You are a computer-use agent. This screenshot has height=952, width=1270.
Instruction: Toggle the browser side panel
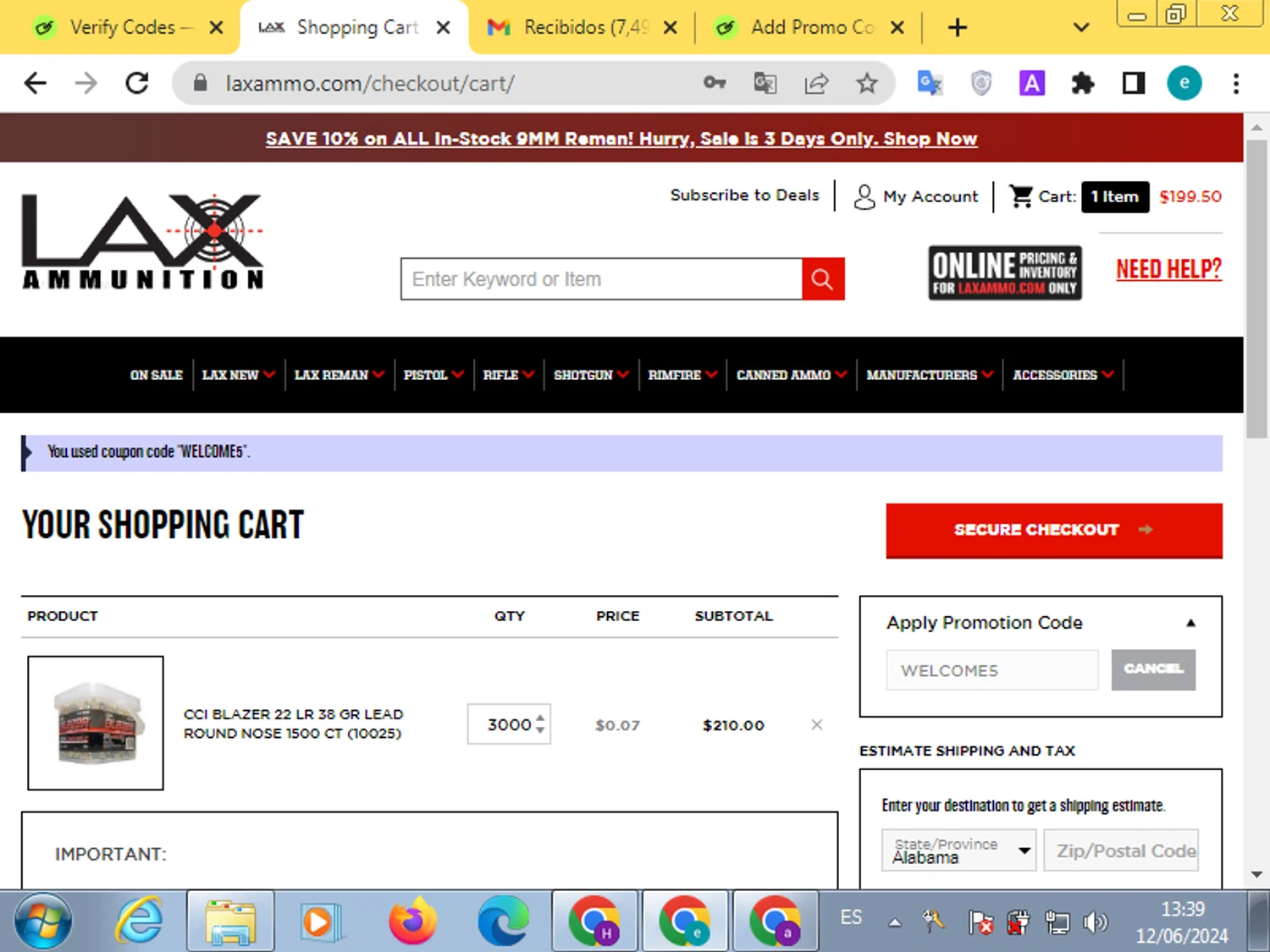pyautogui.click(x=1134, y=83)
